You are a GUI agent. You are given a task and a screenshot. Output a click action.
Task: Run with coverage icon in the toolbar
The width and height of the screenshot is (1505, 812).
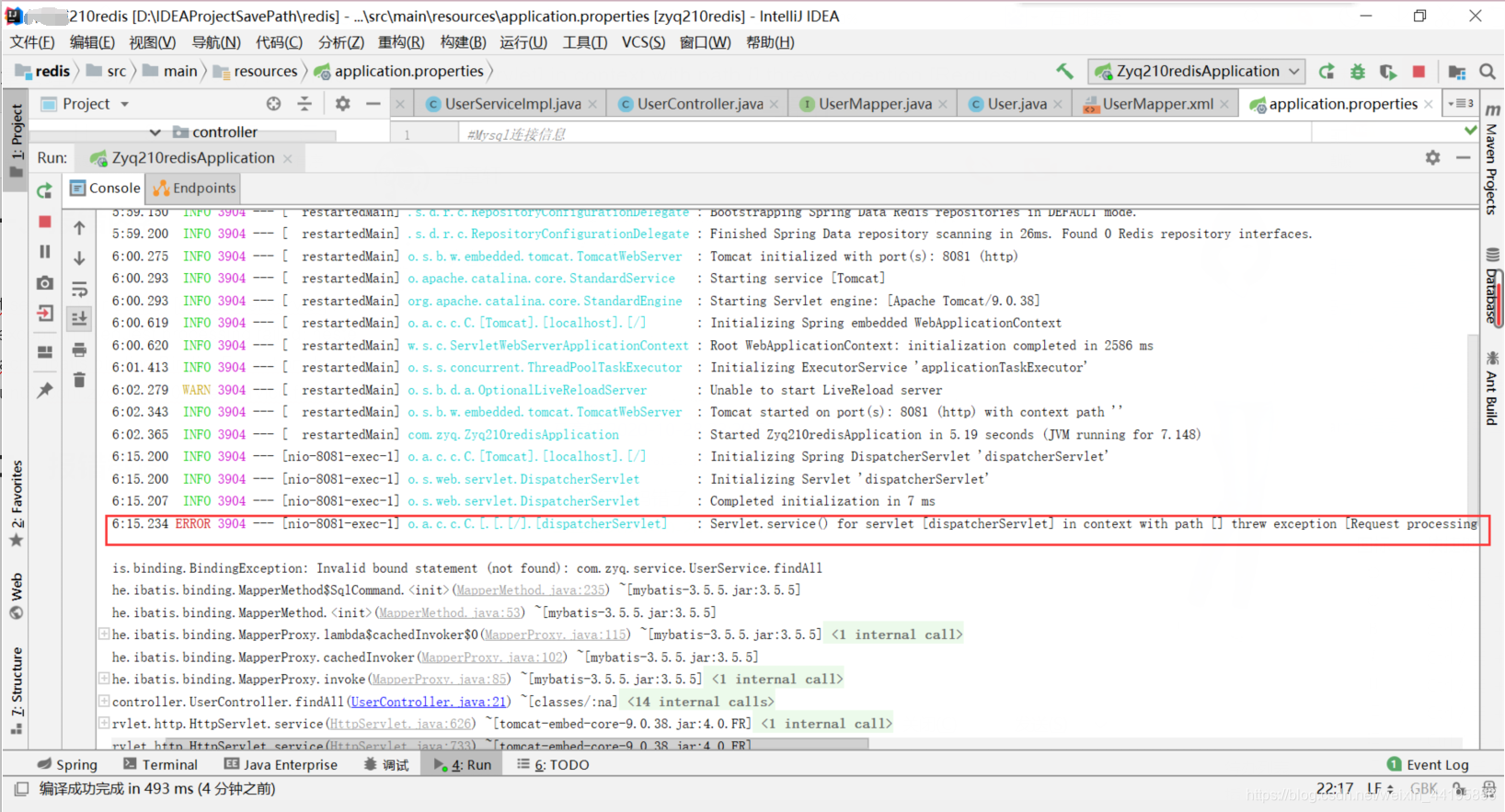click(x=1388, y=71)
